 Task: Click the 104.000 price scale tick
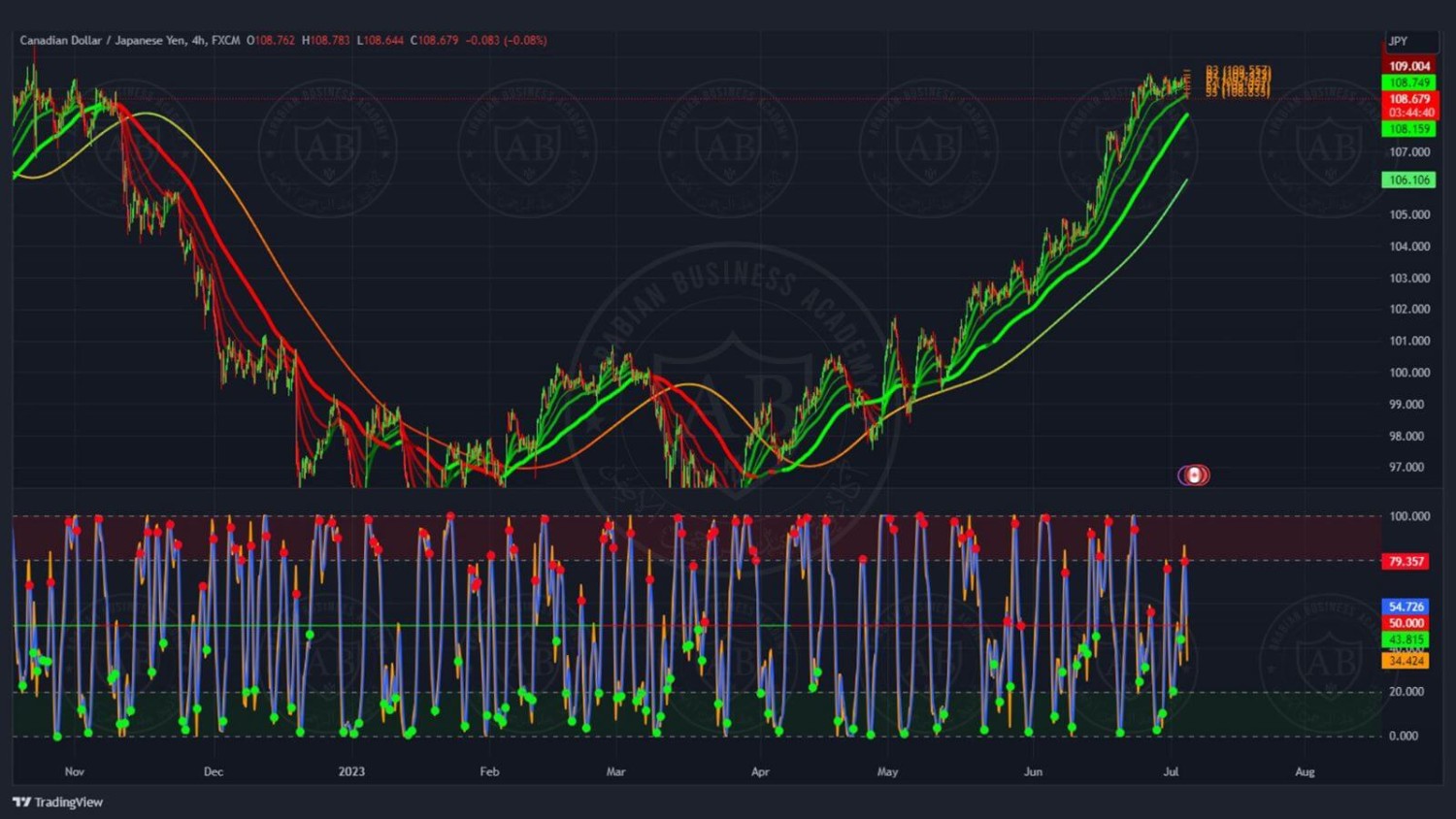[1409, 246]
